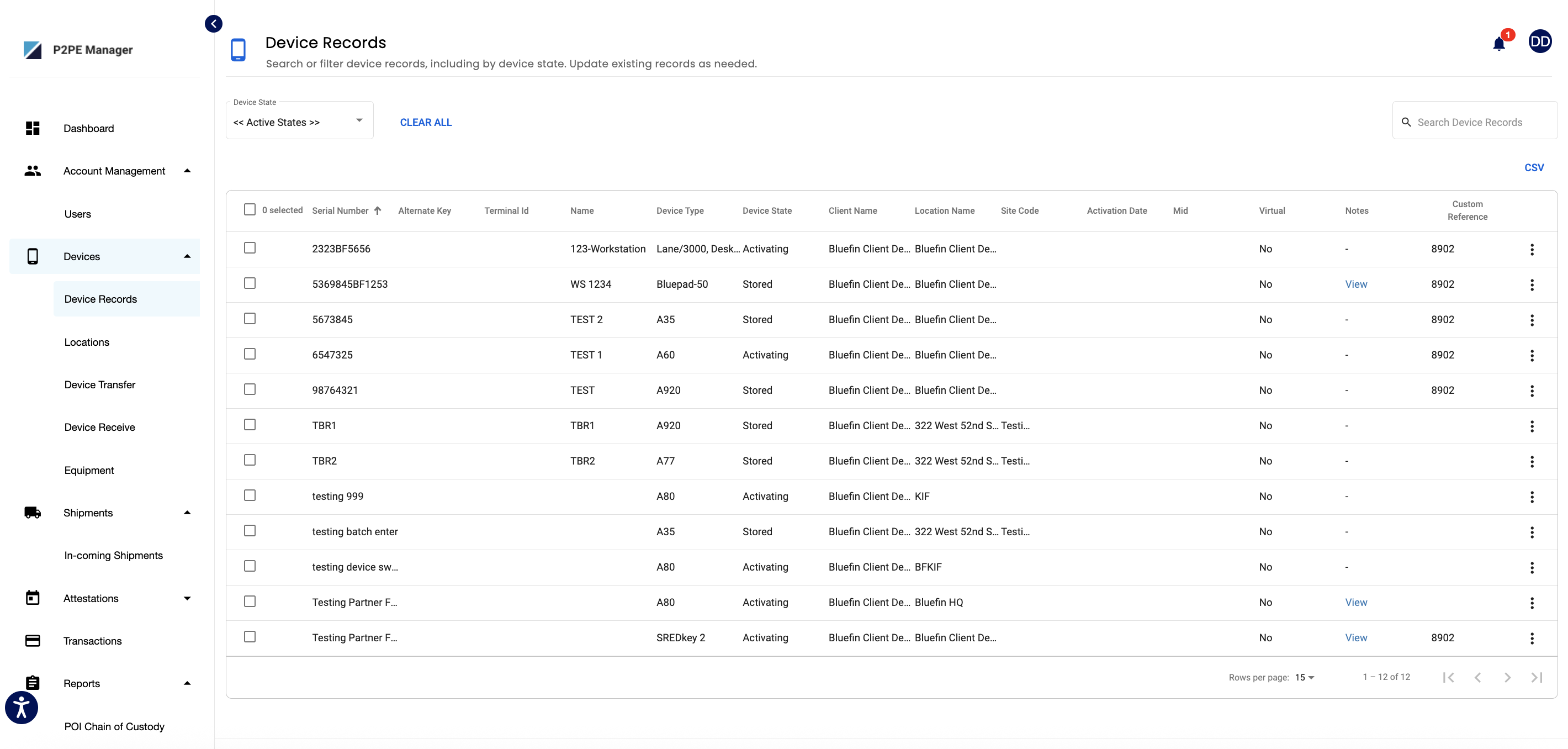
Task: Click the search magnifier icon
Action: coord(1406,123)
